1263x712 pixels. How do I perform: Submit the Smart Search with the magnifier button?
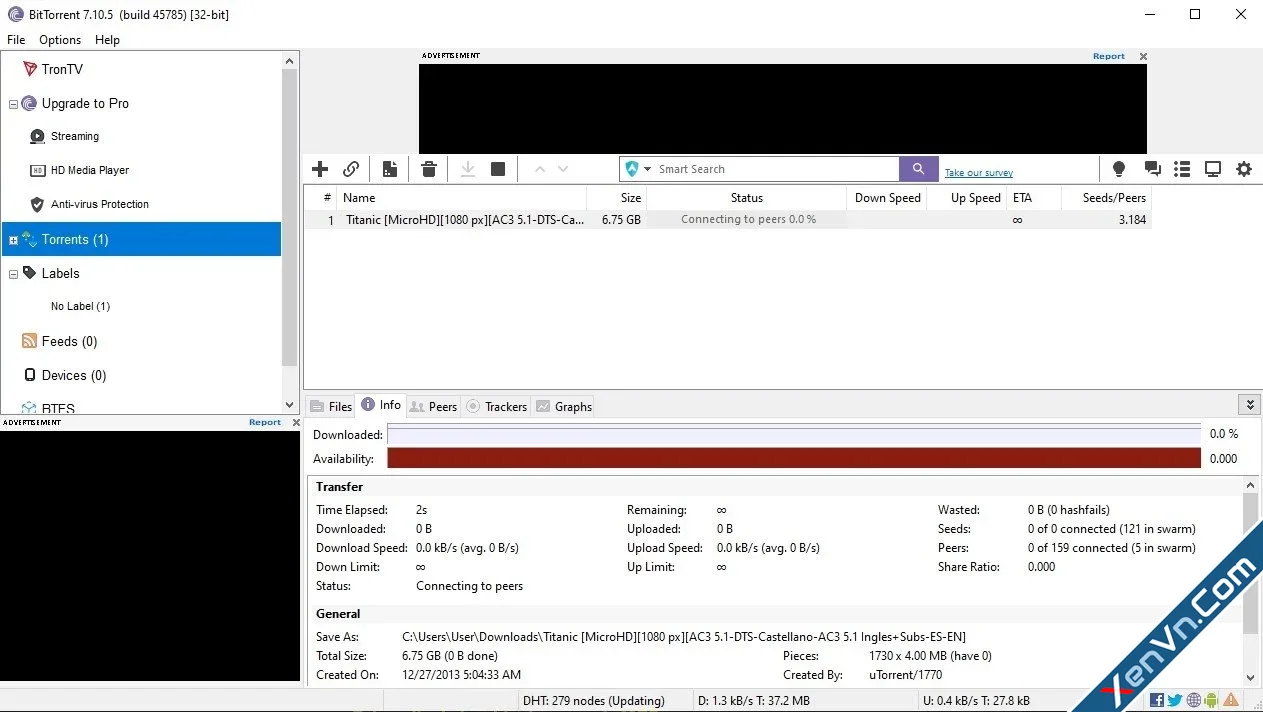919,169
